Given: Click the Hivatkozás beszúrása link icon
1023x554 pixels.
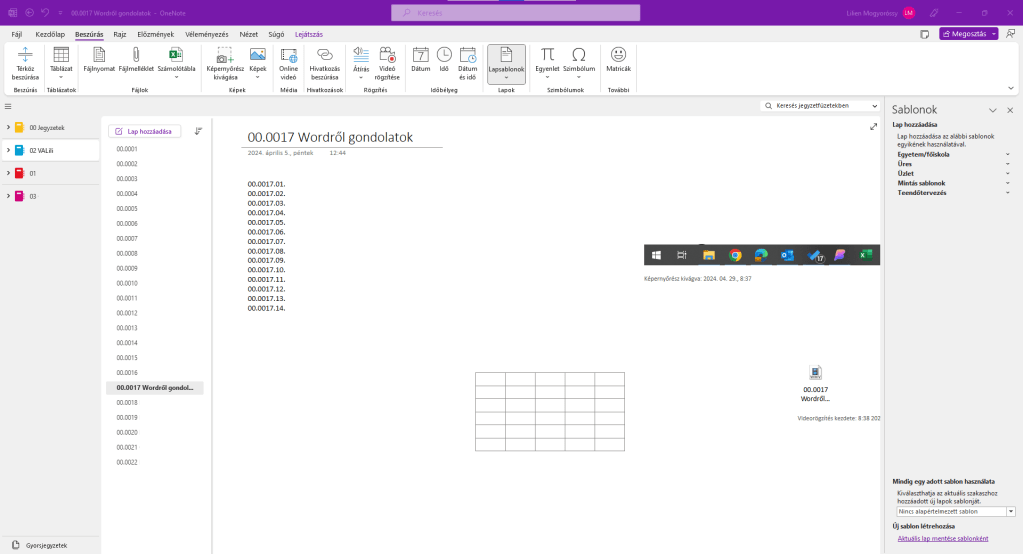Looking at the screenshot, I should pos(325,56).
